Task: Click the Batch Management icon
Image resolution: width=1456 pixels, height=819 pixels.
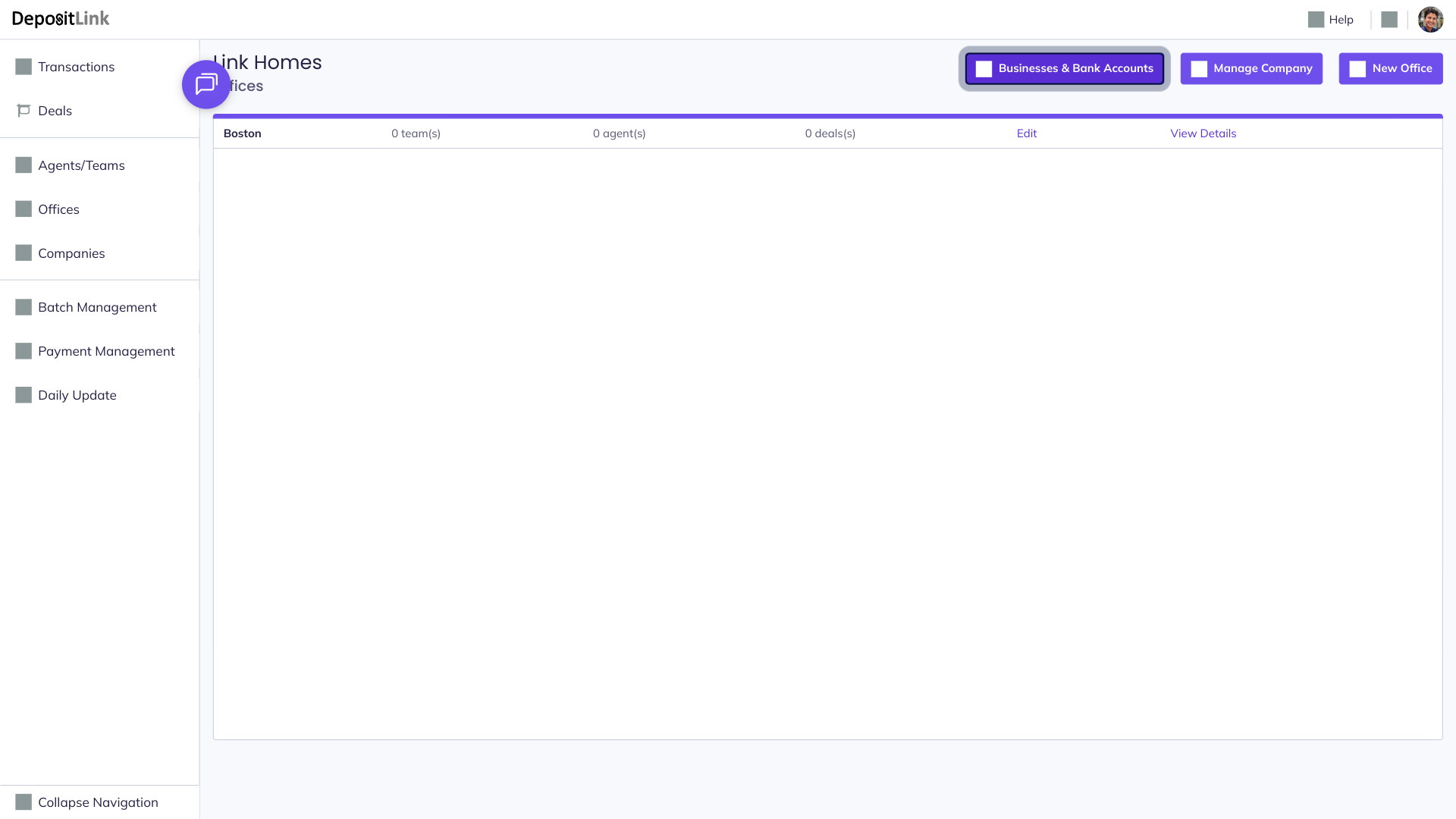Action: 24,307
